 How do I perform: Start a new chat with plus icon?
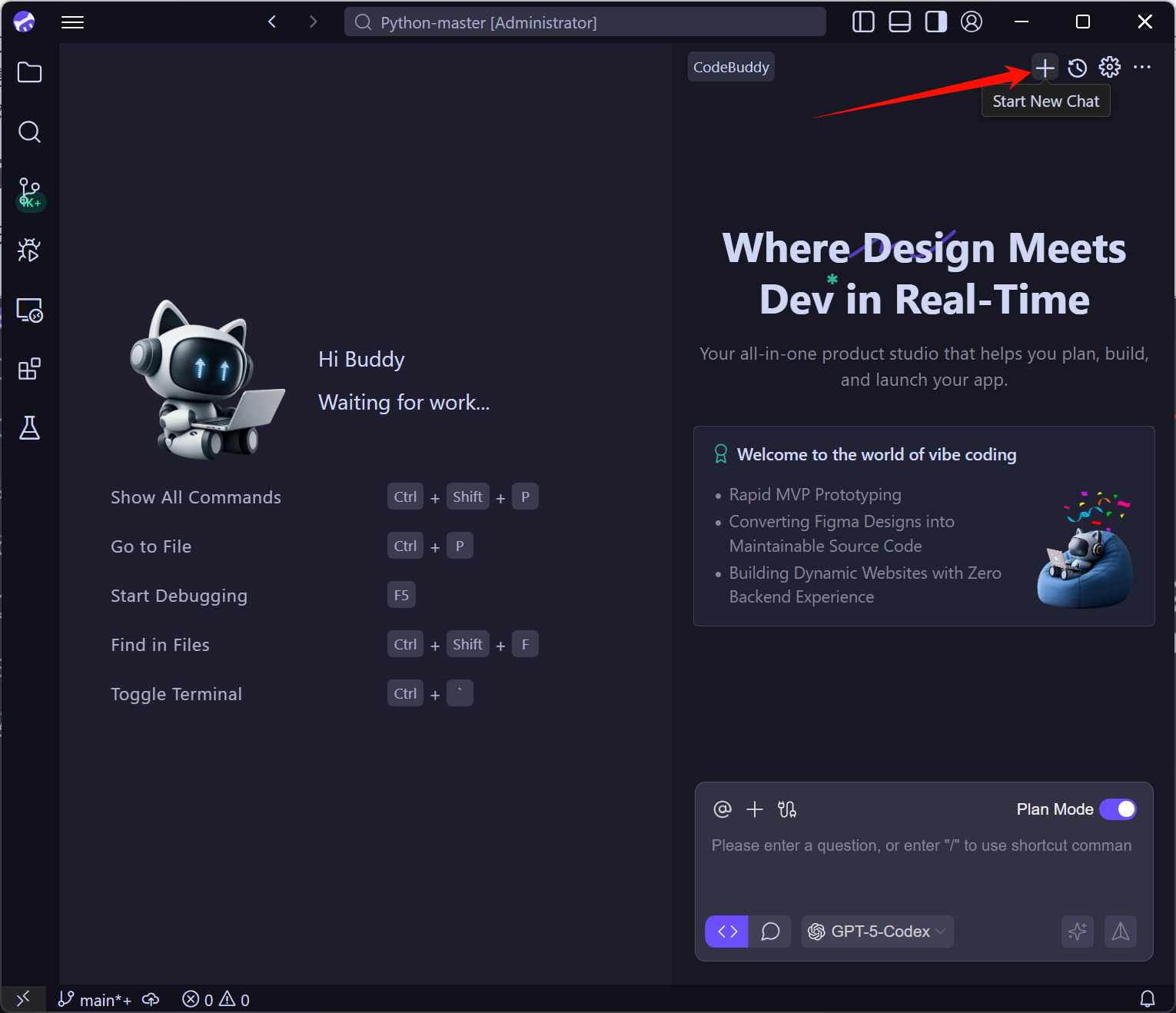(x=1045, y=68)
